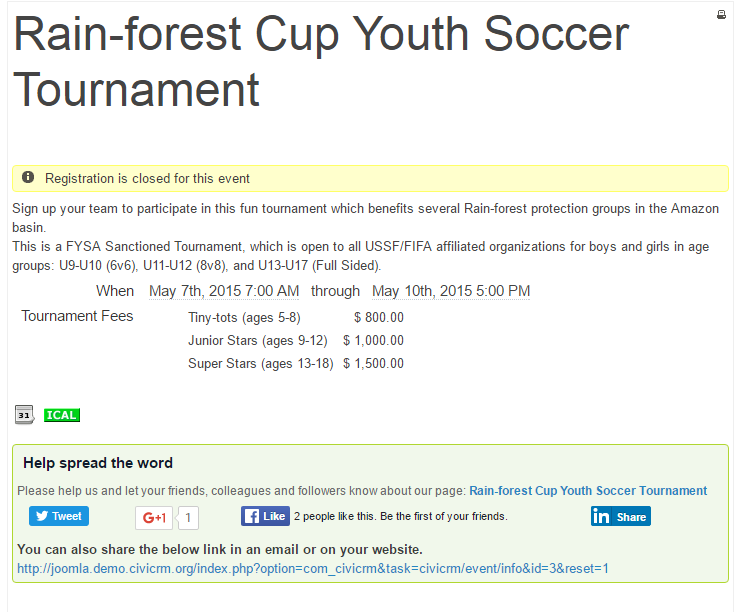Download the green ICAL badge

pyautogui.click(x=62, y=415)
